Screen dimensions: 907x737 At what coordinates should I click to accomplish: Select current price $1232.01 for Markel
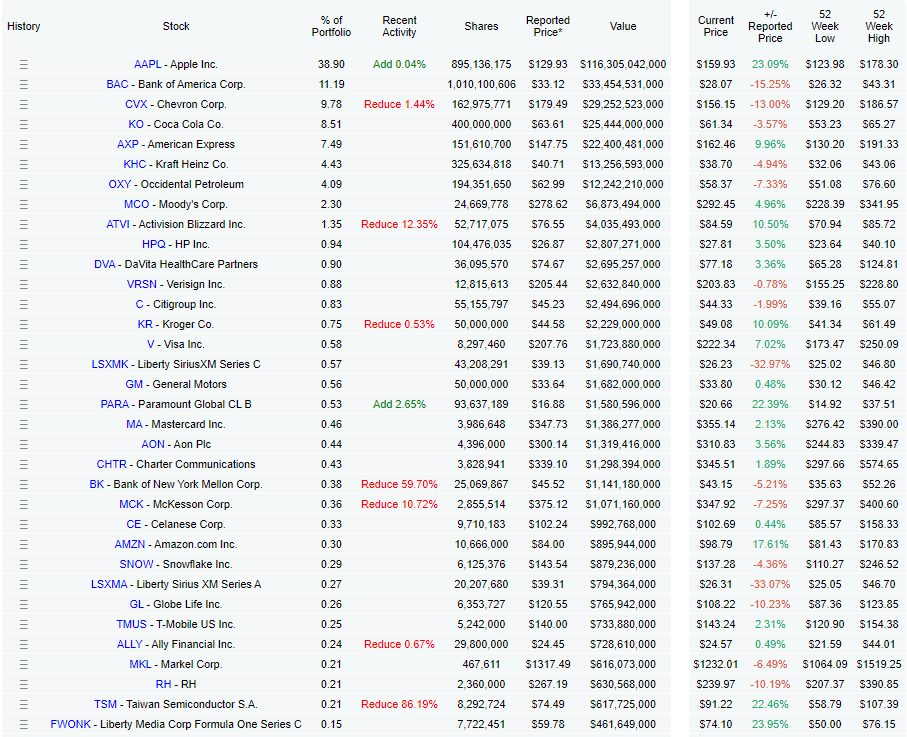[716, 664]
